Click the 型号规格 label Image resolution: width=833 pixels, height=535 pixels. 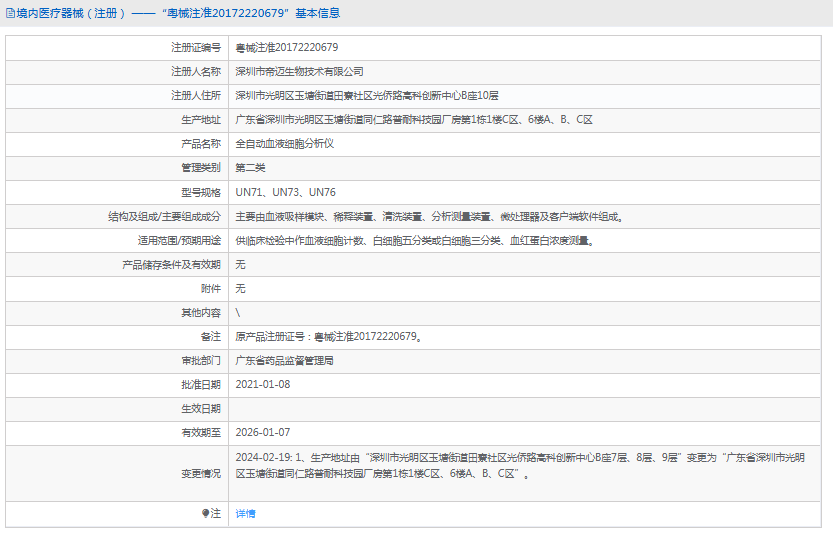click(201, 192)
